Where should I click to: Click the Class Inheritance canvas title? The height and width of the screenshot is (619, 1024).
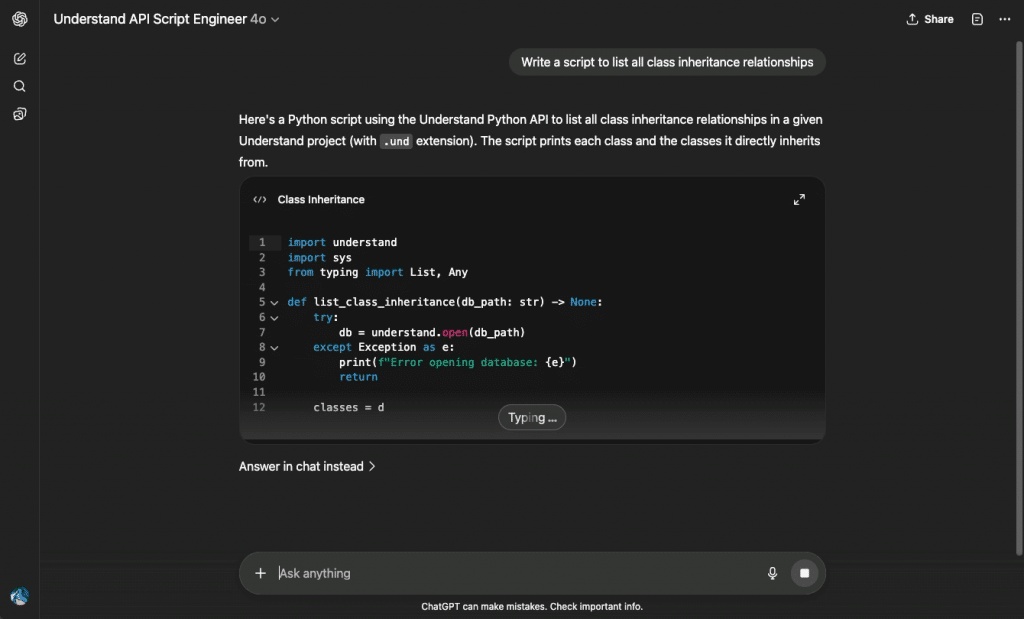(x=321, y=200)
